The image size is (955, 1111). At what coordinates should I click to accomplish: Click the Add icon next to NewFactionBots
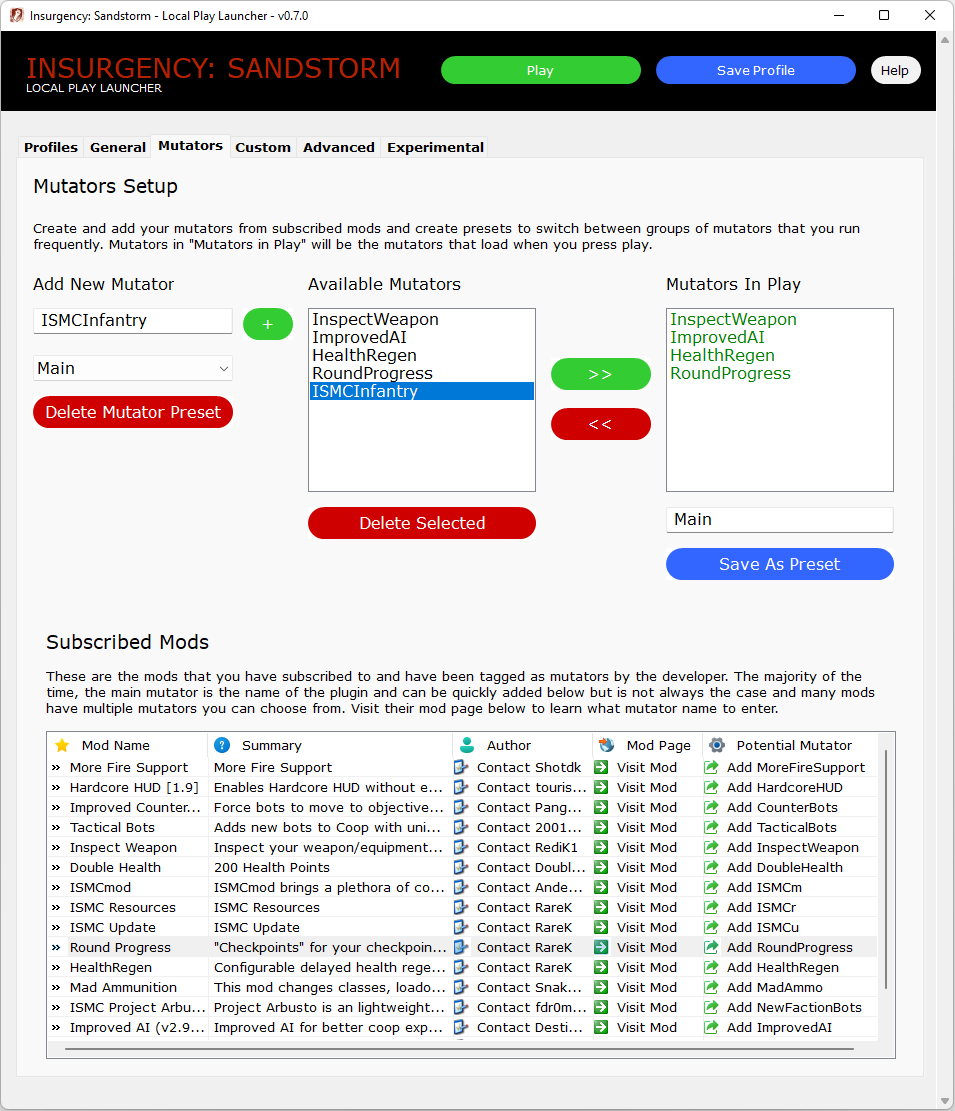tap(711, 1008)
